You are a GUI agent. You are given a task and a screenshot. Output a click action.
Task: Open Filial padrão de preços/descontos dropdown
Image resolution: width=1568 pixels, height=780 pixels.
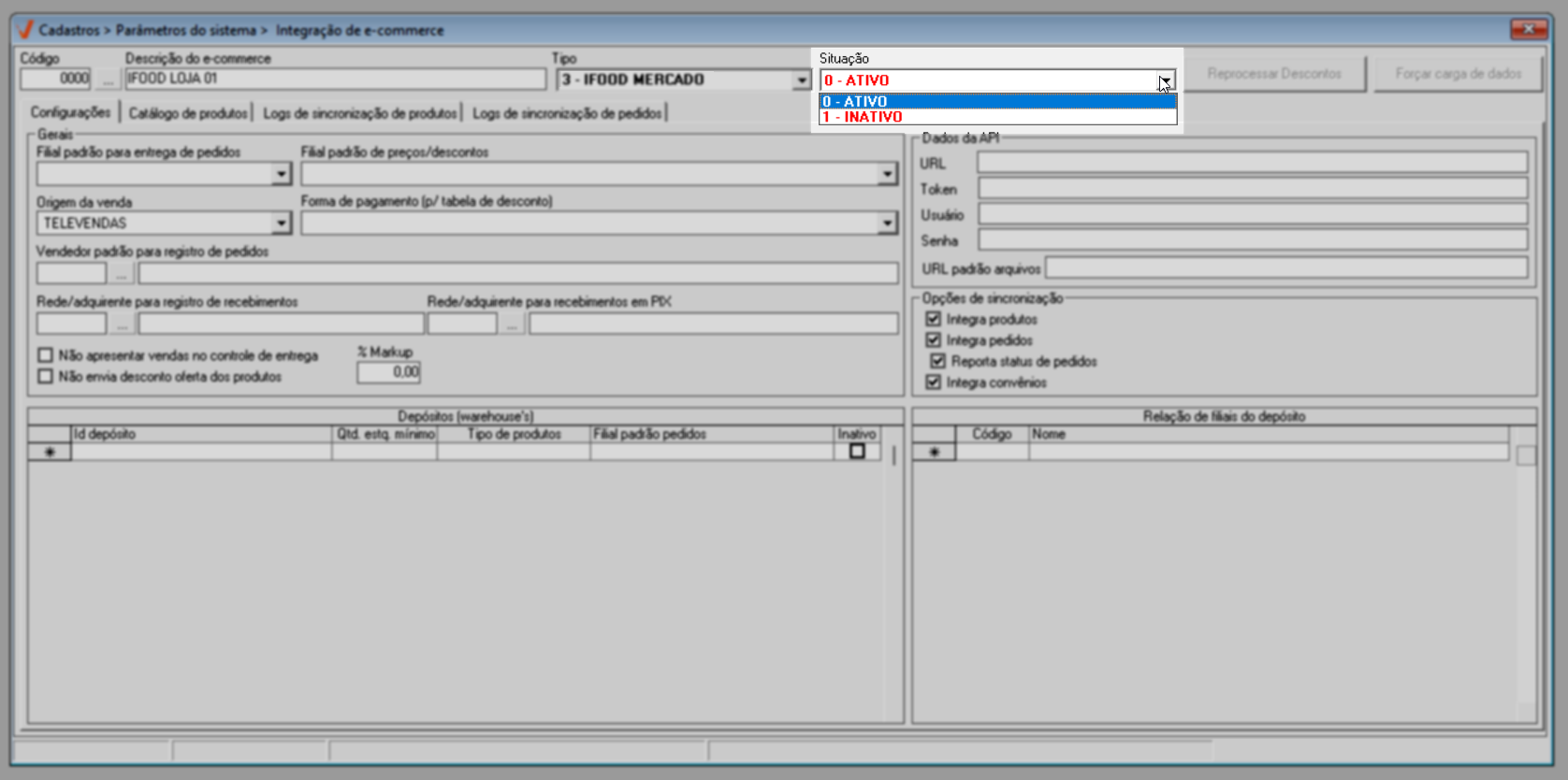click(887, 174)
